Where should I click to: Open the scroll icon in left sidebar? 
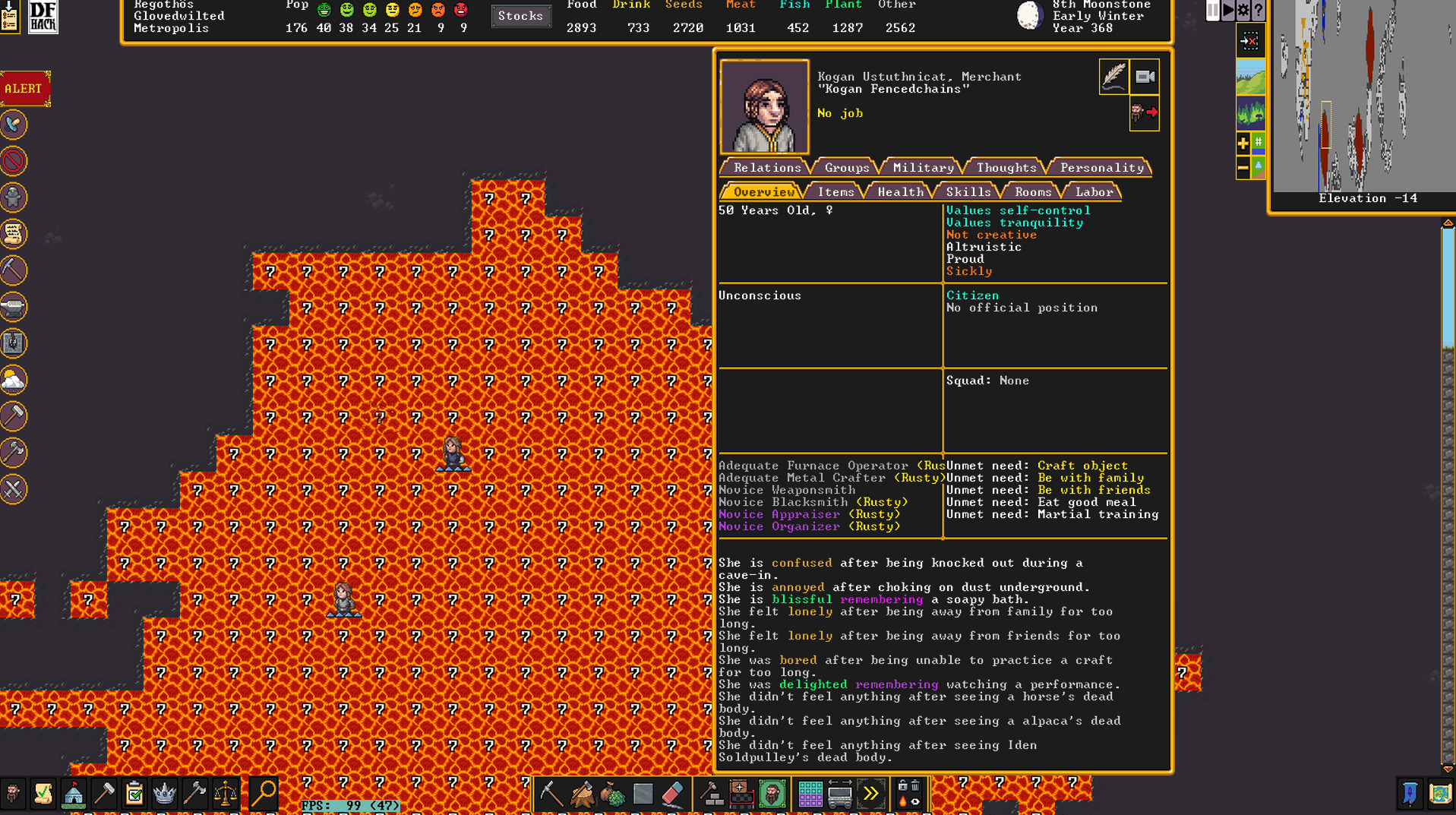point(14,235)
